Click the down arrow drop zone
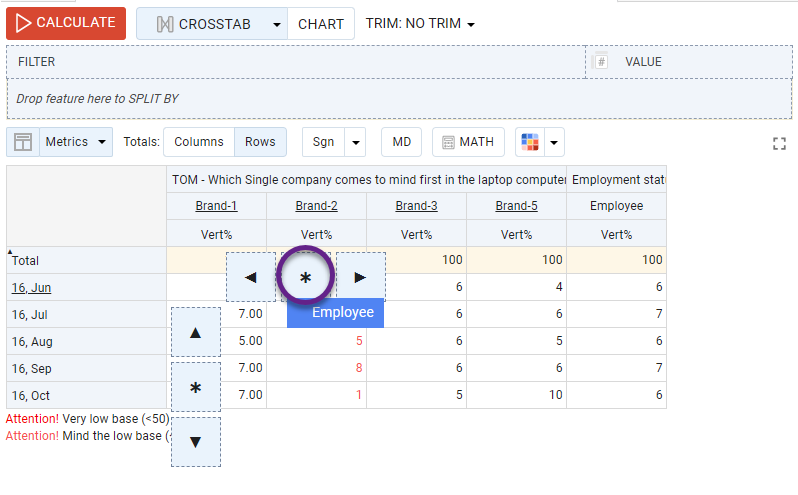Viewport: 798px width, 495px height. 196,441
